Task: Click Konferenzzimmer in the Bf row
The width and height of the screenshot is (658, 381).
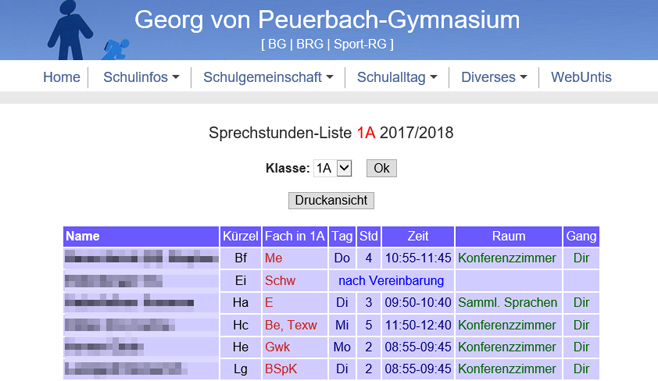Action: [x=507, y=258]
